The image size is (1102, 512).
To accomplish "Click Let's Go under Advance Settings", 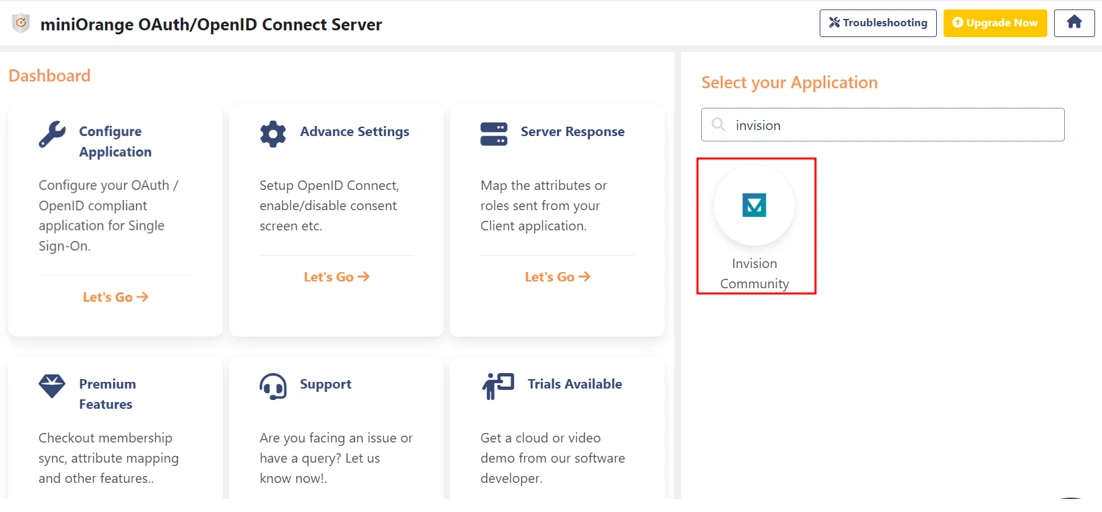I will (x=337, y=277).
